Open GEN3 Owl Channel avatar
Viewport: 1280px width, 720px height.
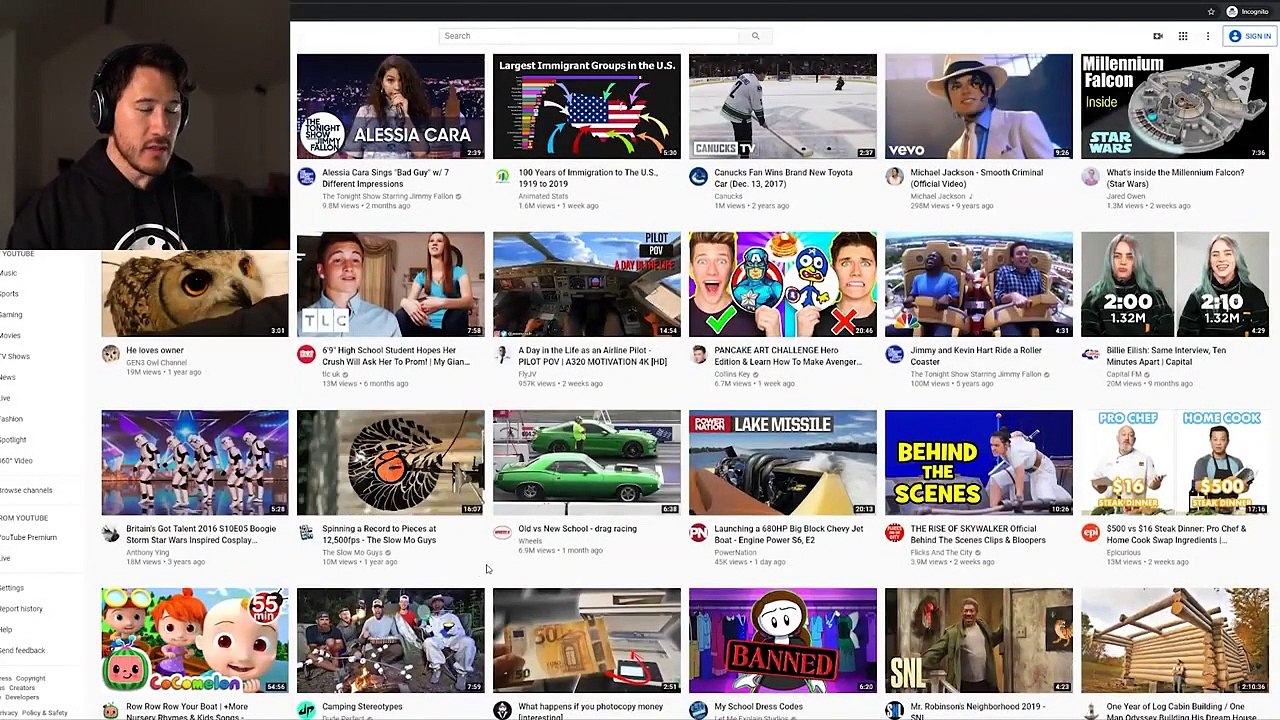[110, 355]
